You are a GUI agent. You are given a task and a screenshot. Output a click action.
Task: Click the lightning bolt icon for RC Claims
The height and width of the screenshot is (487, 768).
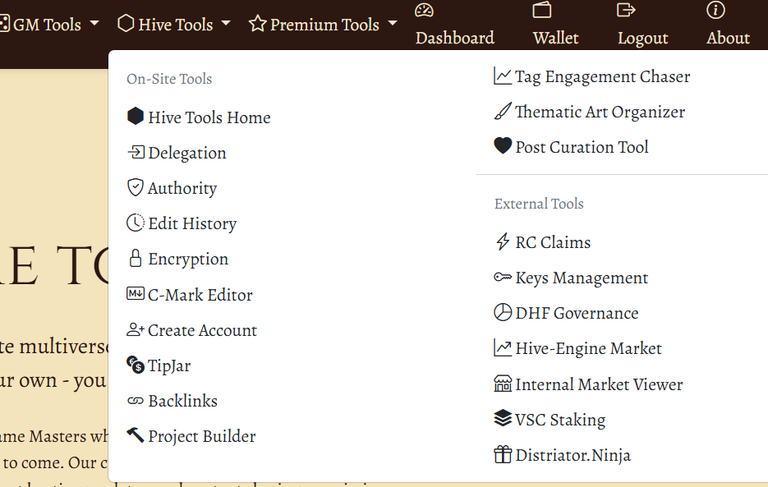point(503,242)
